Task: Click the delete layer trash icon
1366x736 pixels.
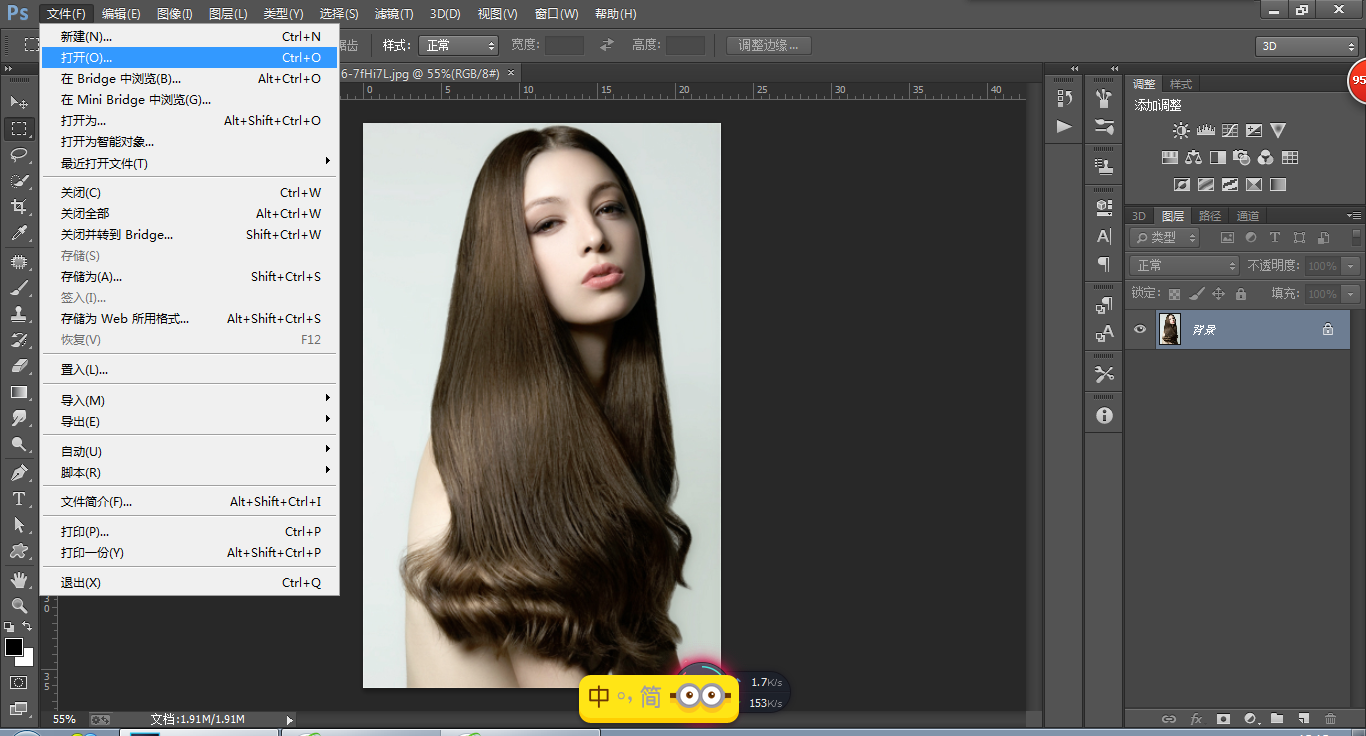Action: (1330, 718)
